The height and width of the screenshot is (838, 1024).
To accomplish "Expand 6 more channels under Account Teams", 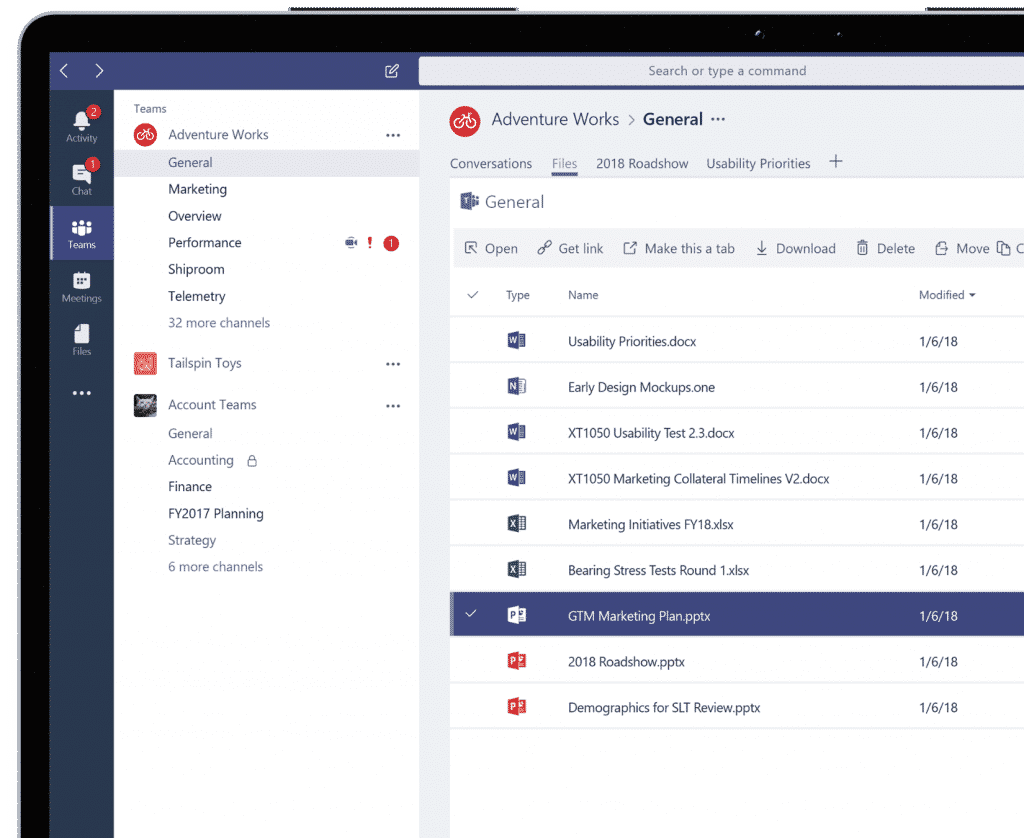I will point(215,566).
